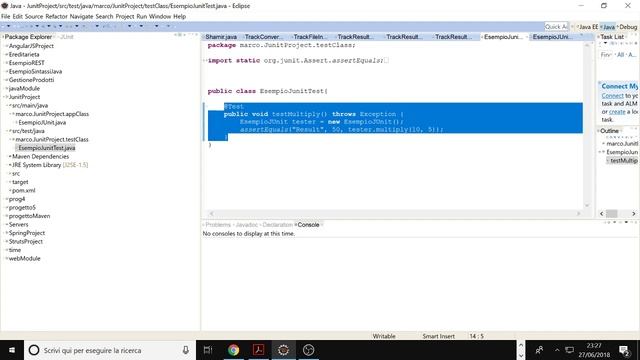Select the AngularJSProject project
The image size is (640, 360).
[x=31, y=46]
